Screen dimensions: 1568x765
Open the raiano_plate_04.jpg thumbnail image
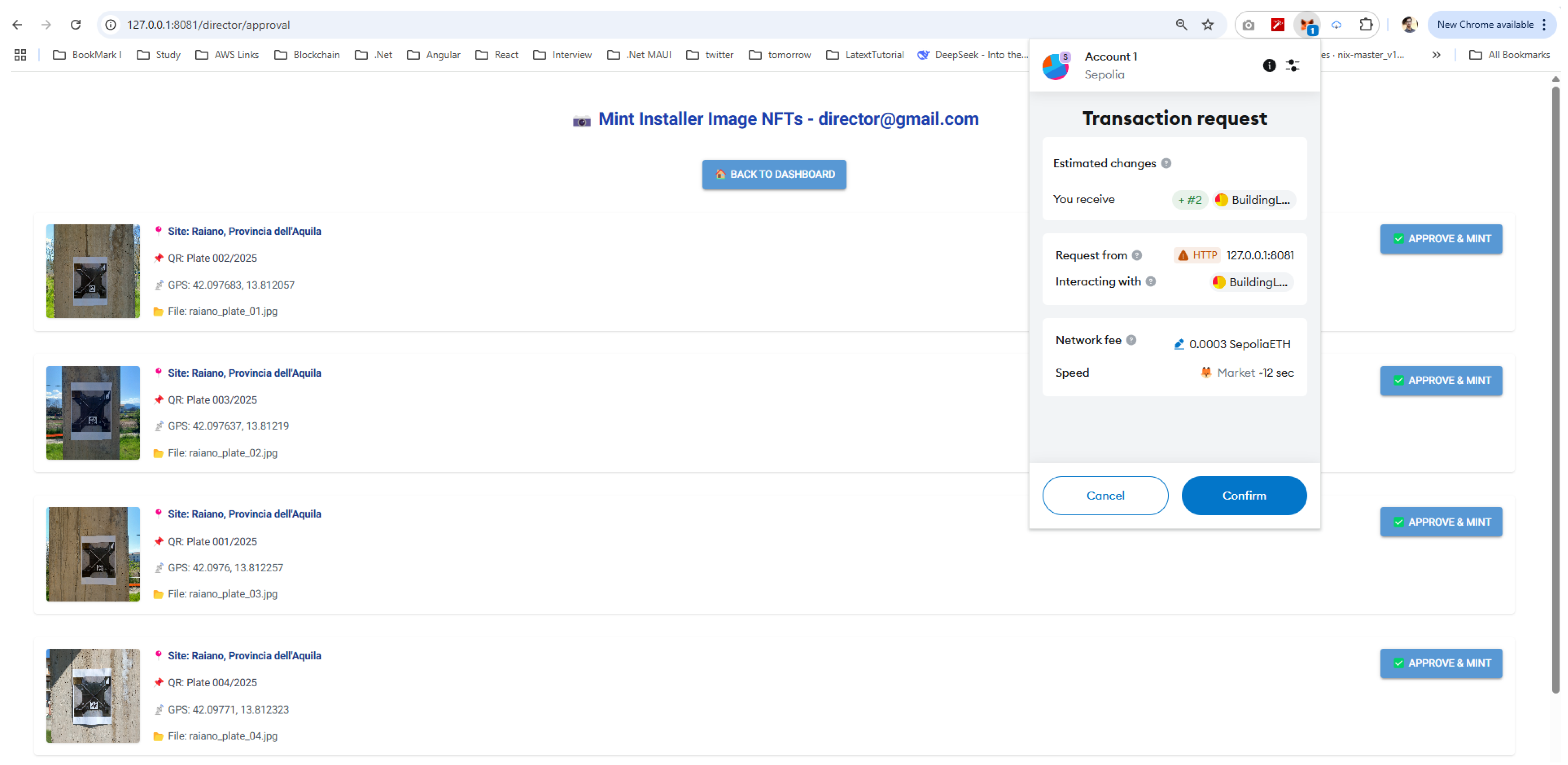tap(93, 695)
